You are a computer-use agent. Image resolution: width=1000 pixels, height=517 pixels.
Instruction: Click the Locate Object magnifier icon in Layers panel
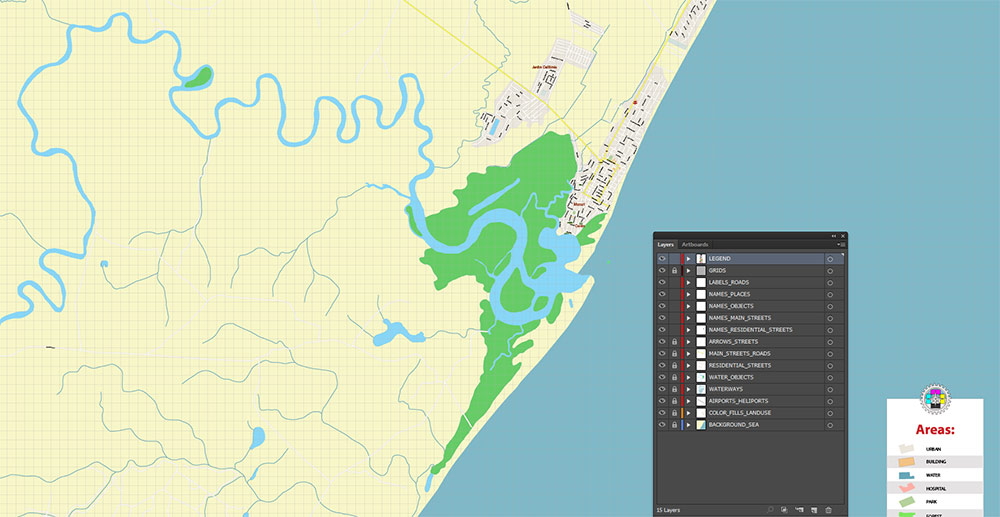(x=770, y=510)
